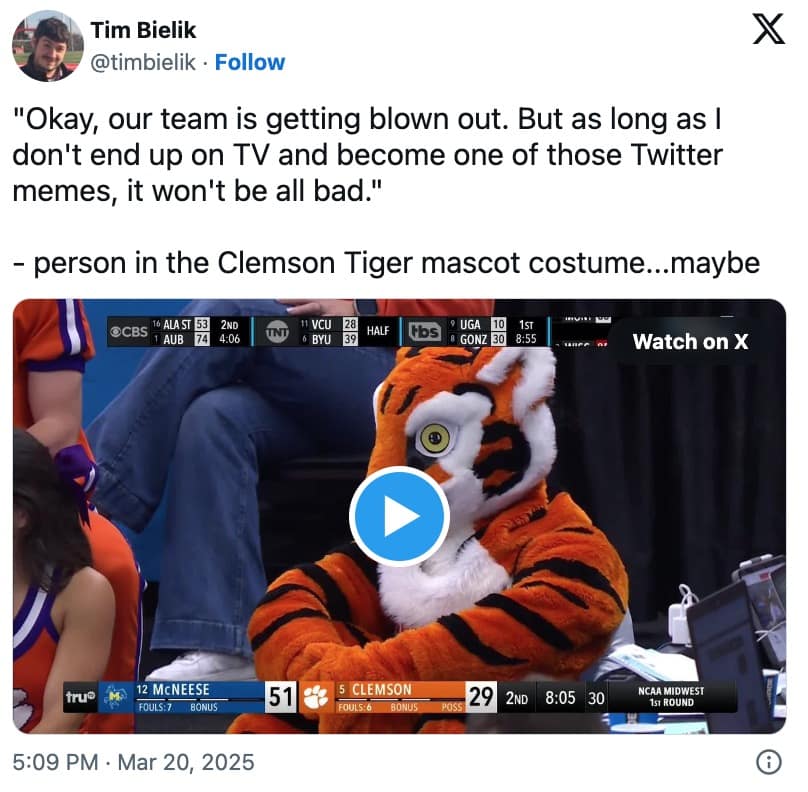Image resolution: width=808 pixels, height=792 pixels.
Task: Click the tbs logo in the score ticker
Action: (424, 331)
